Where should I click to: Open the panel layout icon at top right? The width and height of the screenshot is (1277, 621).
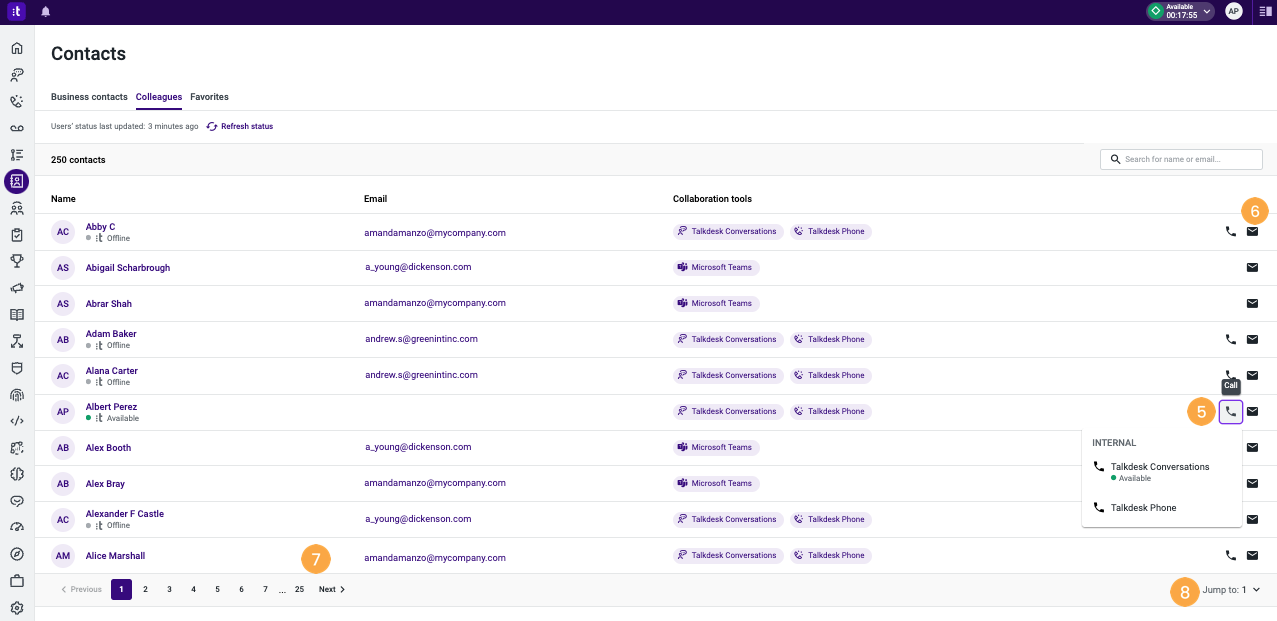[x=1266, y=11]
